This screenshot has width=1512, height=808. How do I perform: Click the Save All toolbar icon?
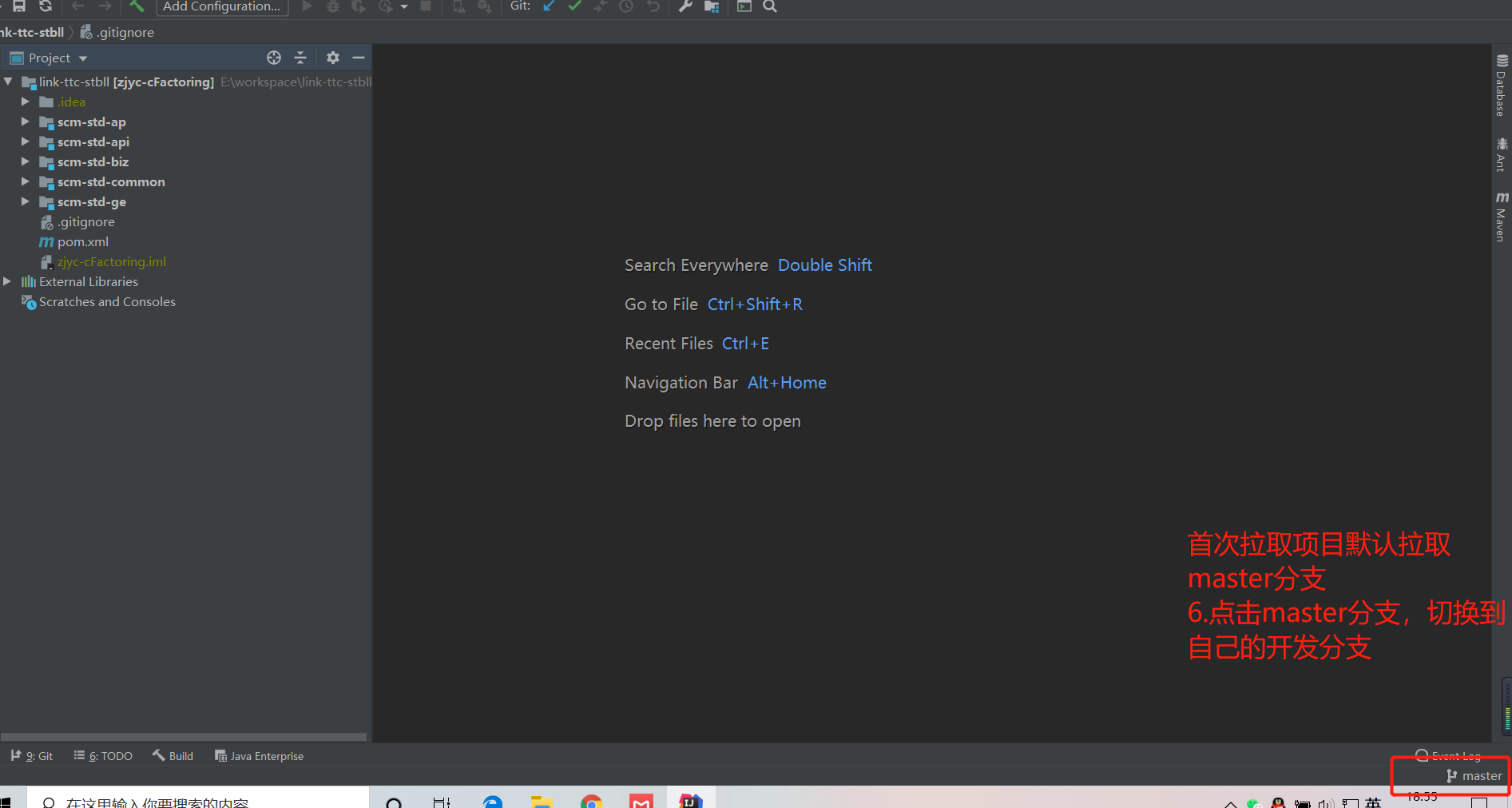[x=19, y=6]
